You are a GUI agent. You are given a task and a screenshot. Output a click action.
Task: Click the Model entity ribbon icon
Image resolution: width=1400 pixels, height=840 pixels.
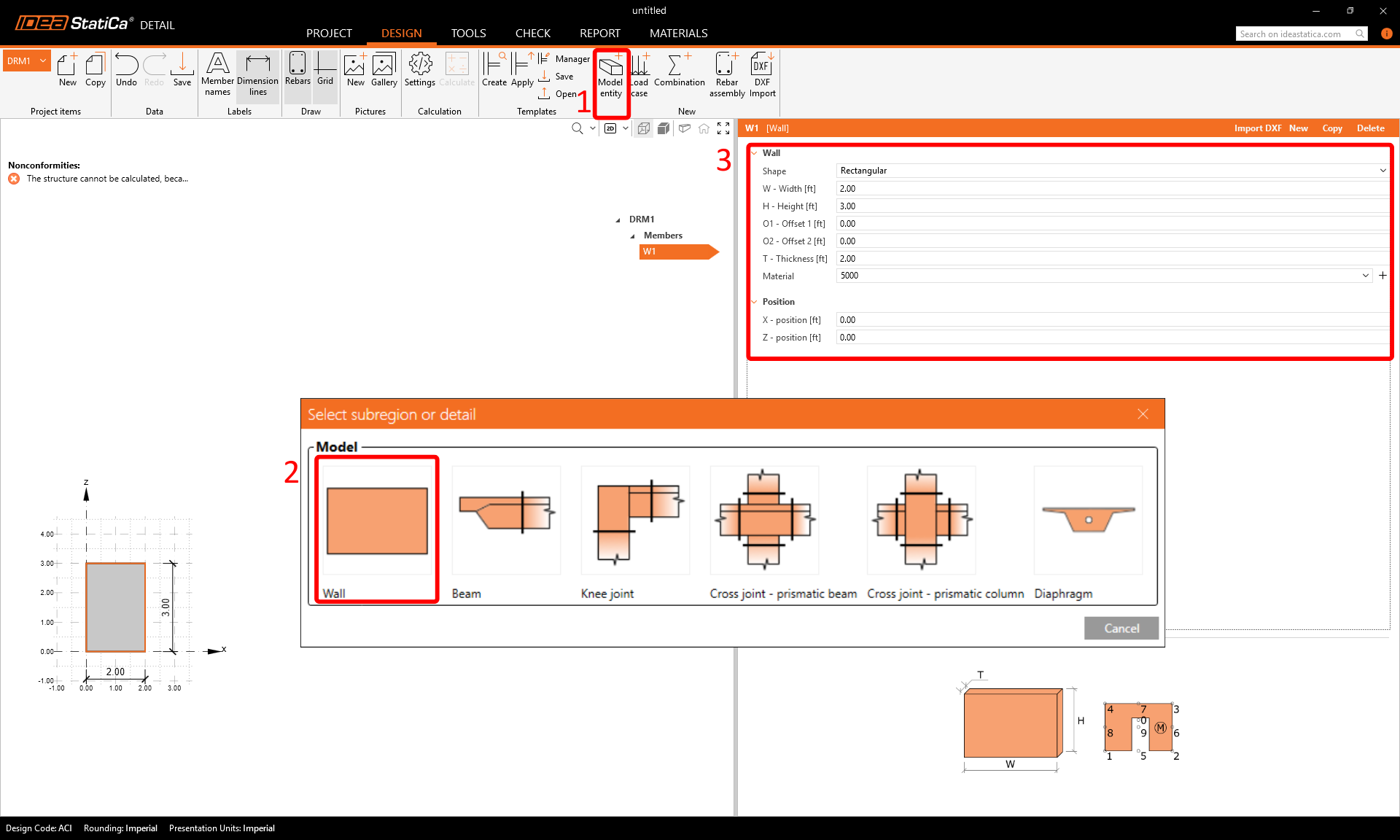click(x=610, y=74)
